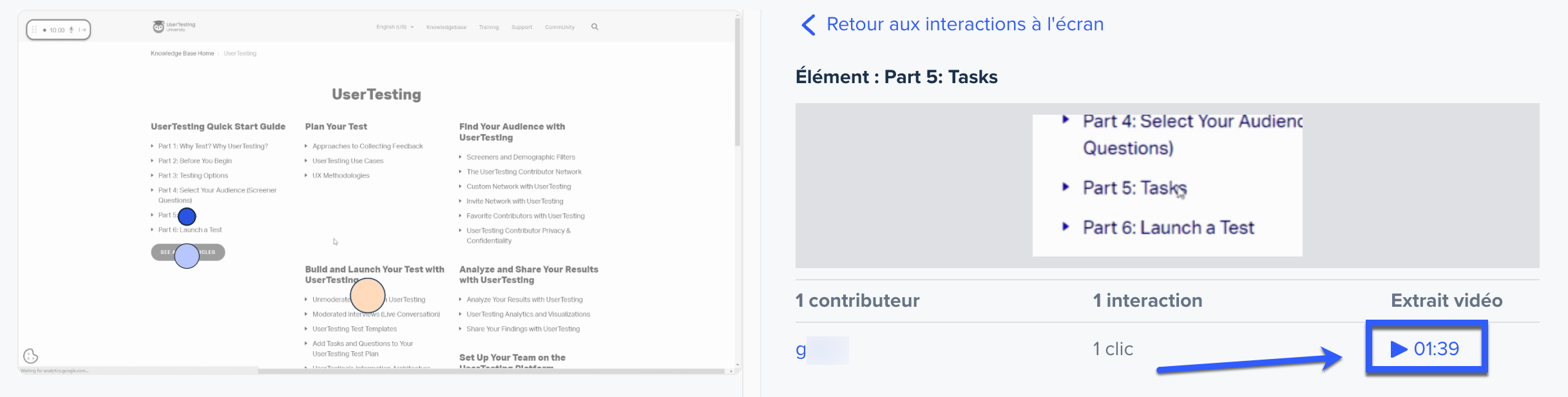Click the Part 5: Tasks element thumbnail
The width and height of the screenshot is (1568, 397).
1167,186
